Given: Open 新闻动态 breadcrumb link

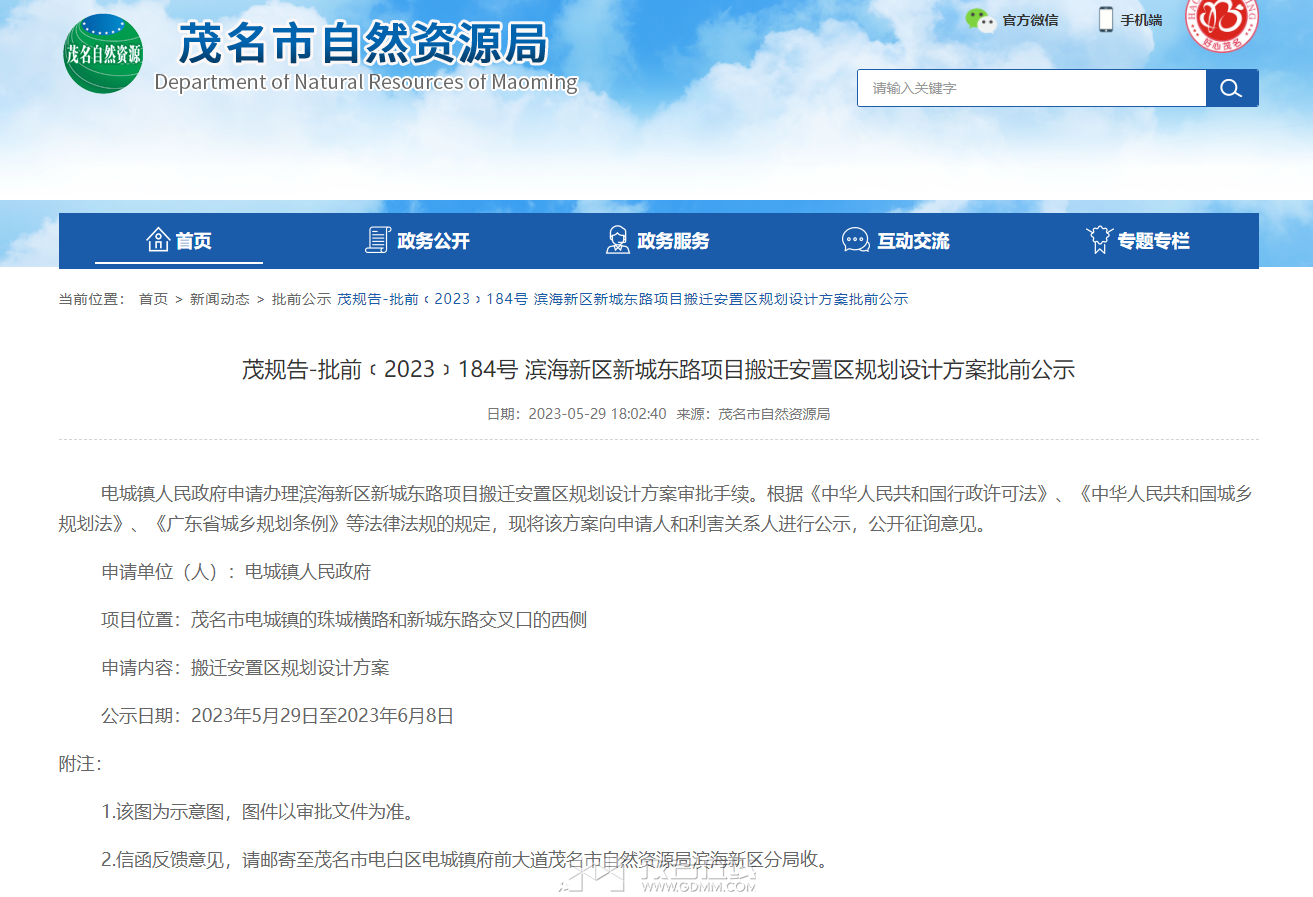Looking at the screenshot, I should coord(220,299).
